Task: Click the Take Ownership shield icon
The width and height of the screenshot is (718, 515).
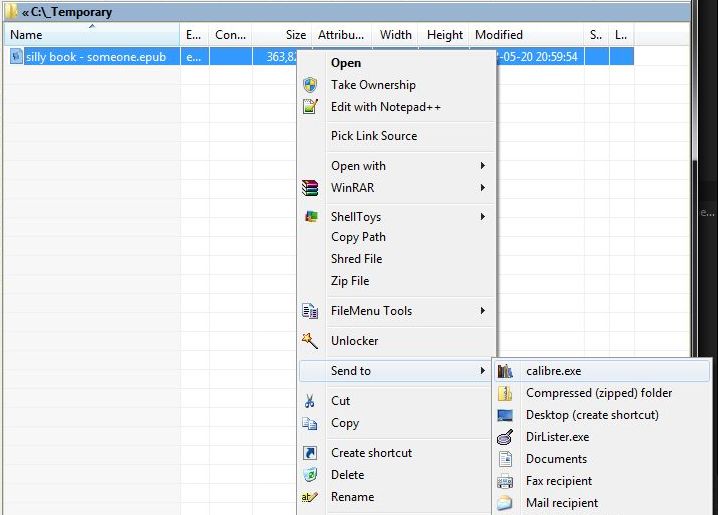Action: tap(310, 85)
